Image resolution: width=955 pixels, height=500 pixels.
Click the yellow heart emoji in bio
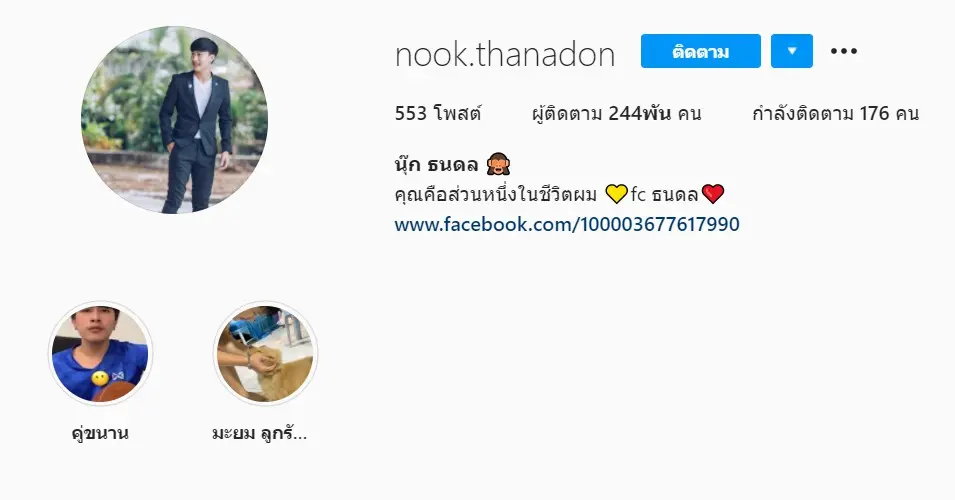click(x=616, y=194)
